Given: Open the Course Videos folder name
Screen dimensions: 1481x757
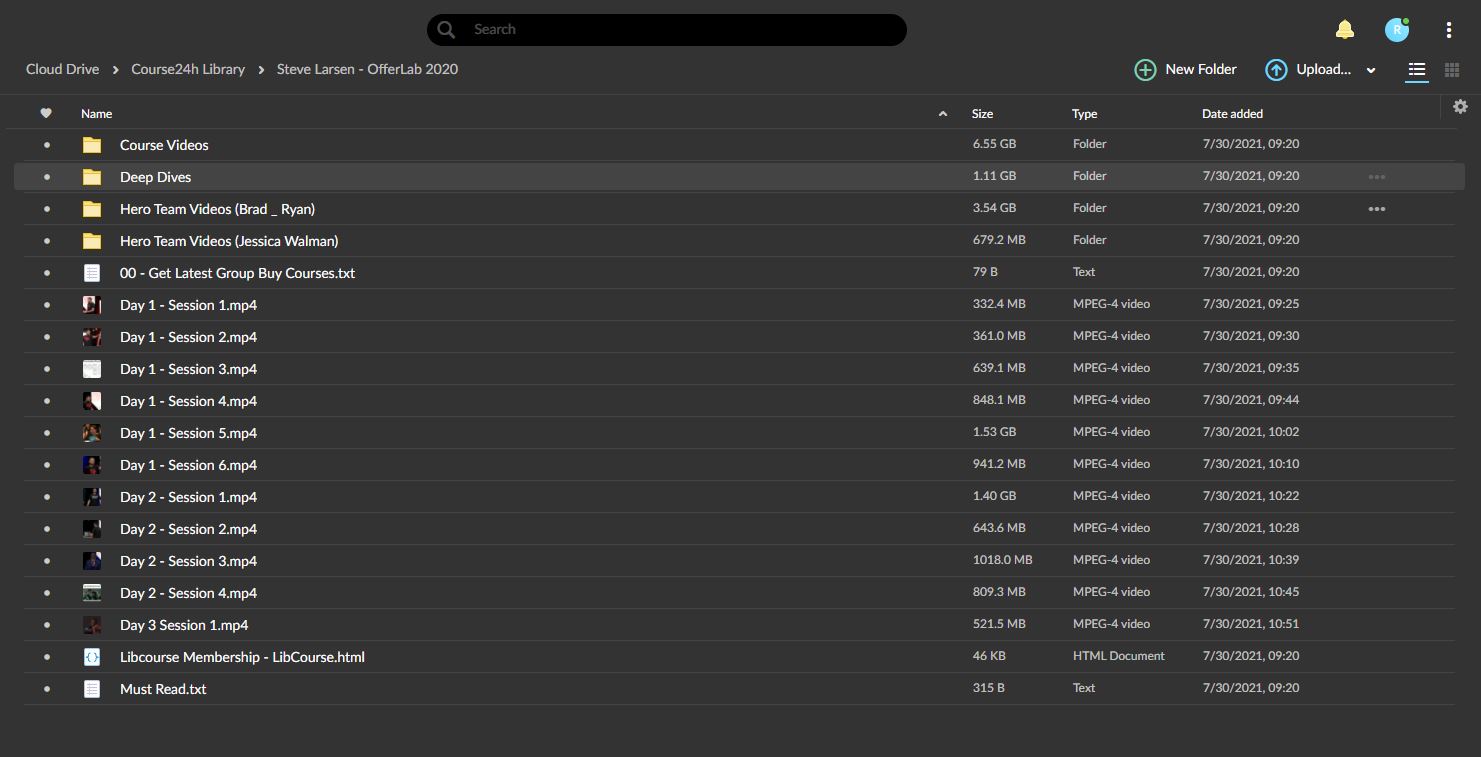Looking at the screenshot, I should point(164,145).
